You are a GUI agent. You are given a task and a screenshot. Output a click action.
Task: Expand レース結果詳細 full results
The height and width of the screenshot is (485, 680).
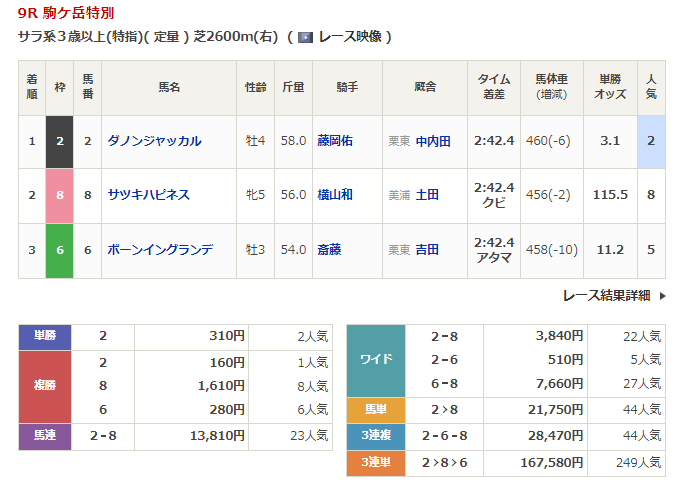[x=606, y=295]
